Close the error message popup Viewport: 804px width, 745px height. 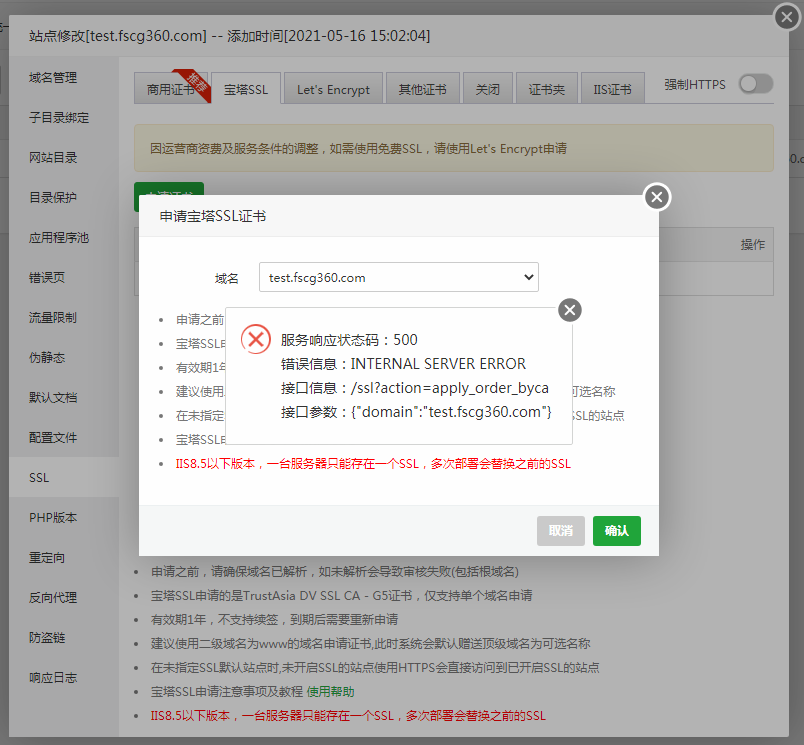570,310
